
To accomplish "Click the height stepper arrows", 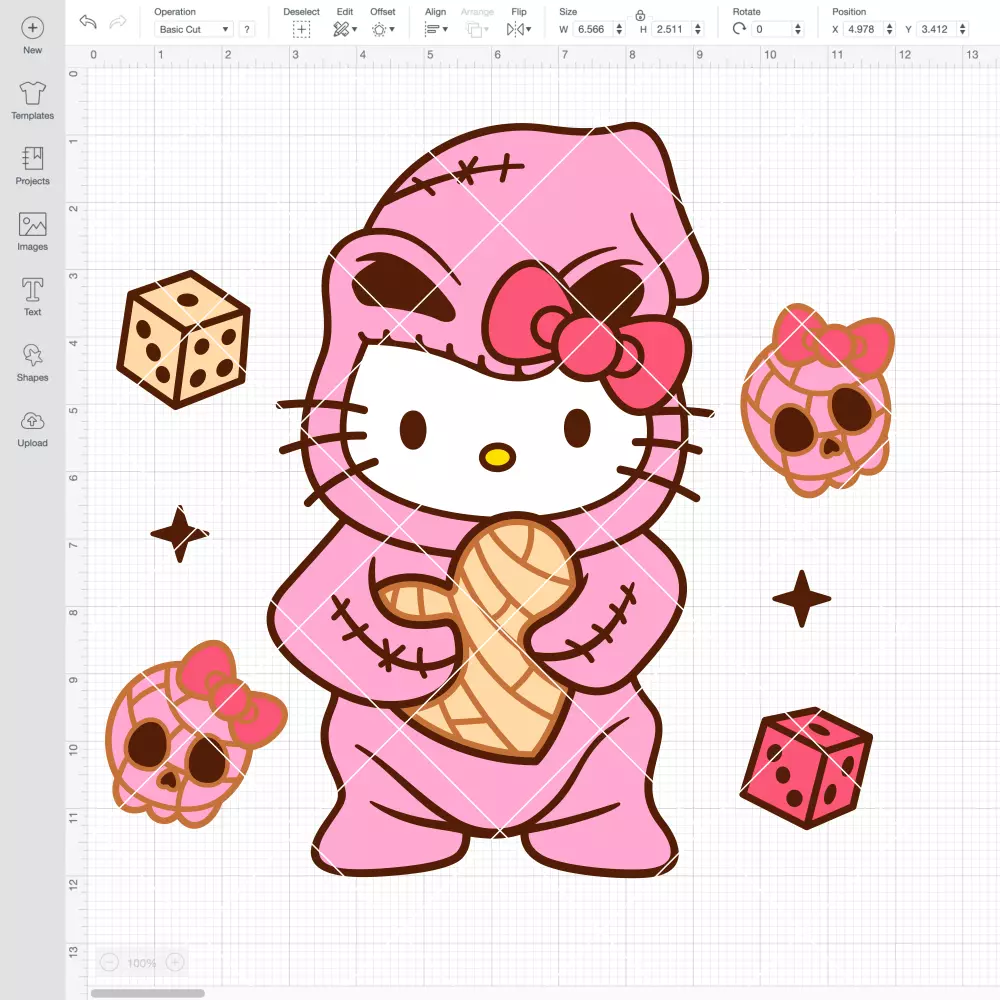I will click(x=698, y=29).
